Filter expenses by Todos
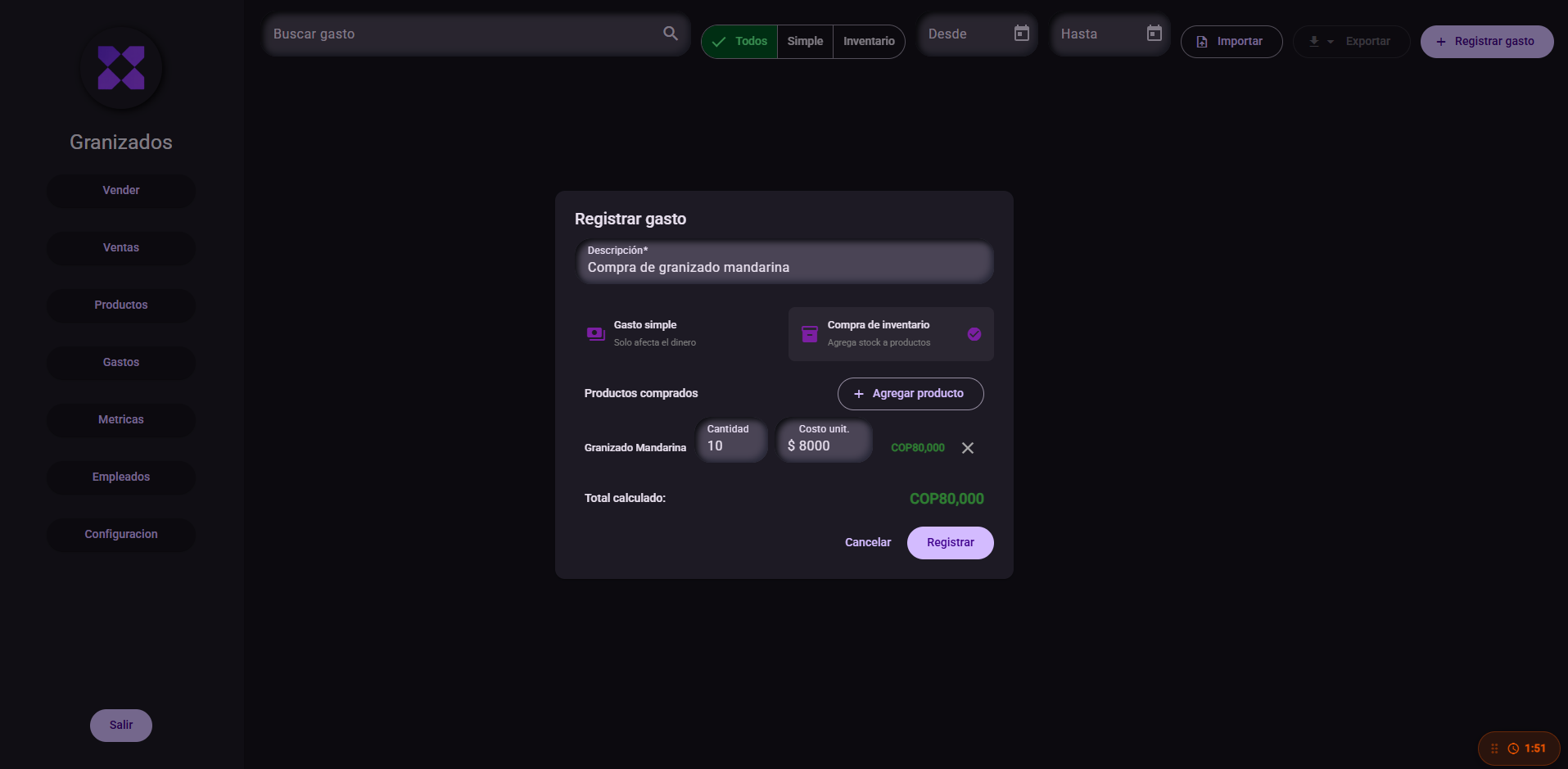This screenshot has width=1568, height=769. click(x=739, y=42)
